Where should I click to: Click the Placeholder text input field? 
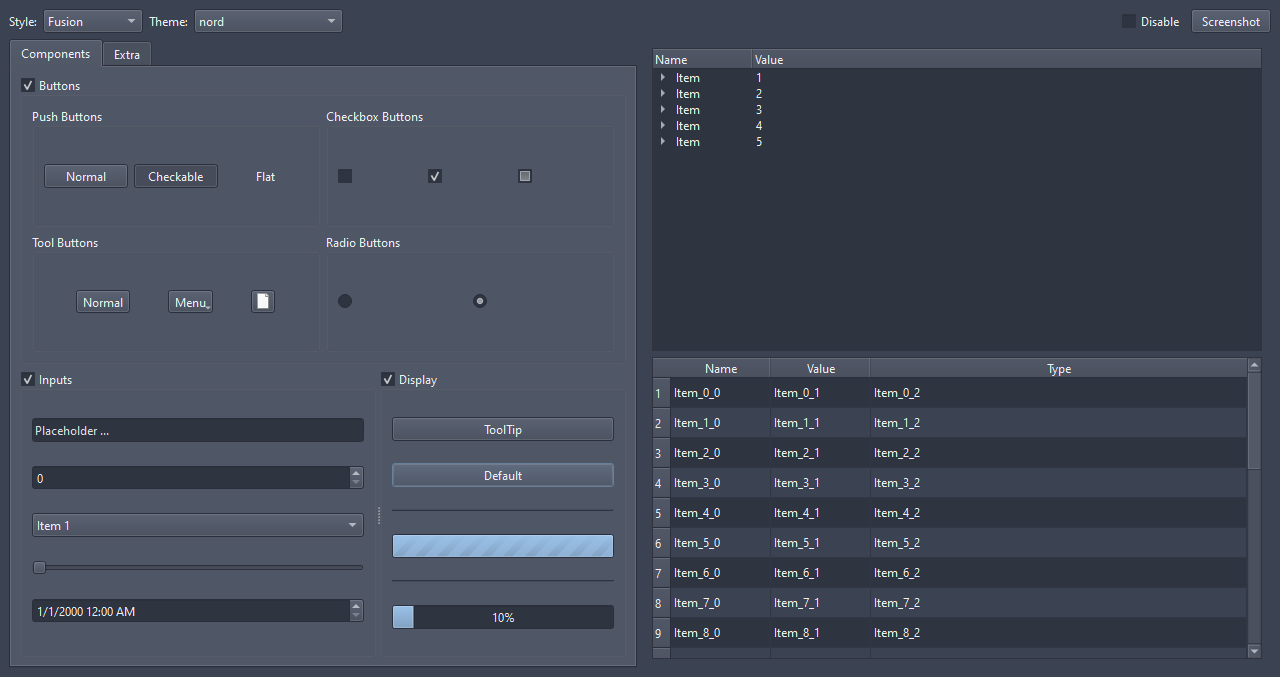coord(197,429)
